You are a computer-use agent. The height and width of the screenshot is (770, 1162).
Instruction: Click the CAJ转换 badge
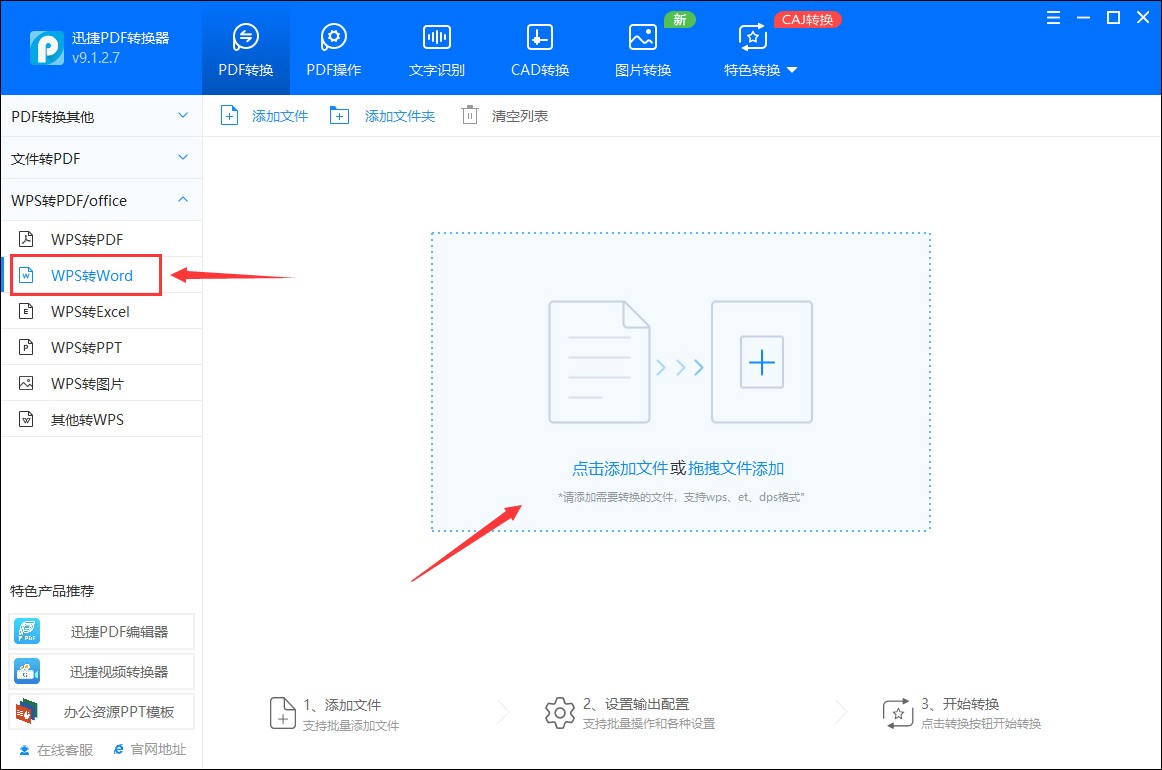[x=807, y=19]
